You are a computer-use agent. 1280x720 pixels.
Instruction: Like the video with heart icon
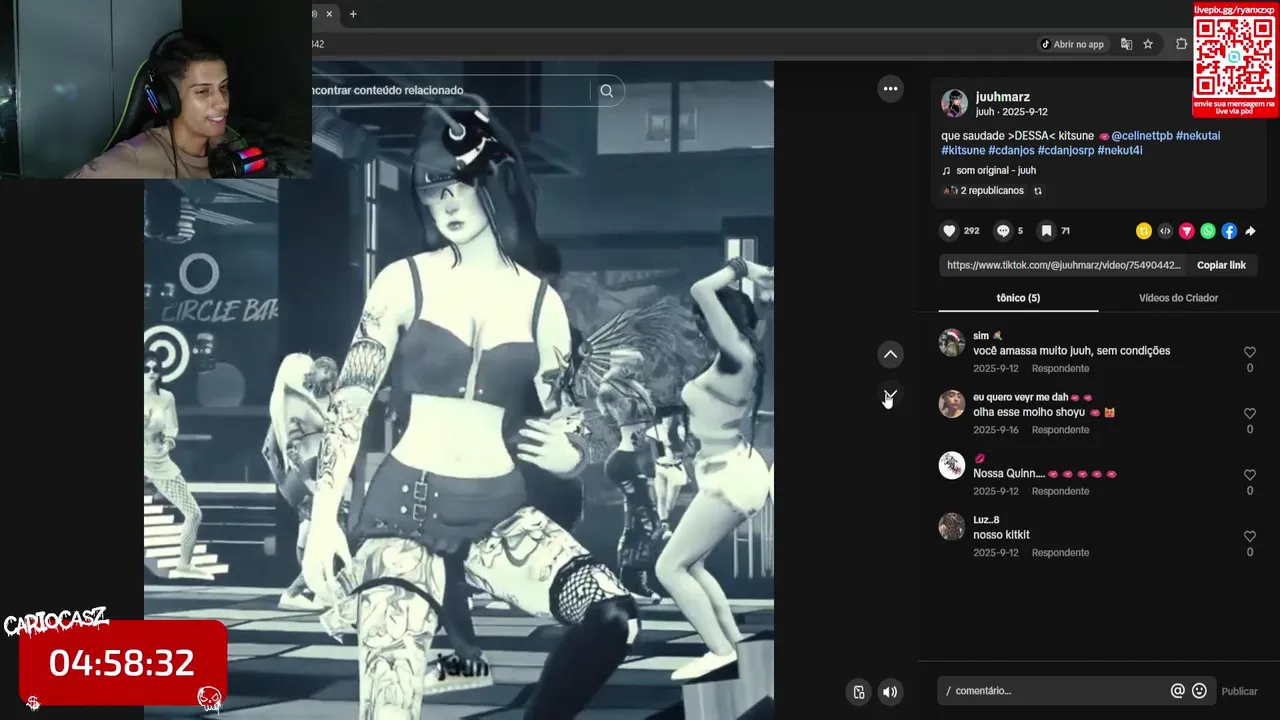point(949,231)
